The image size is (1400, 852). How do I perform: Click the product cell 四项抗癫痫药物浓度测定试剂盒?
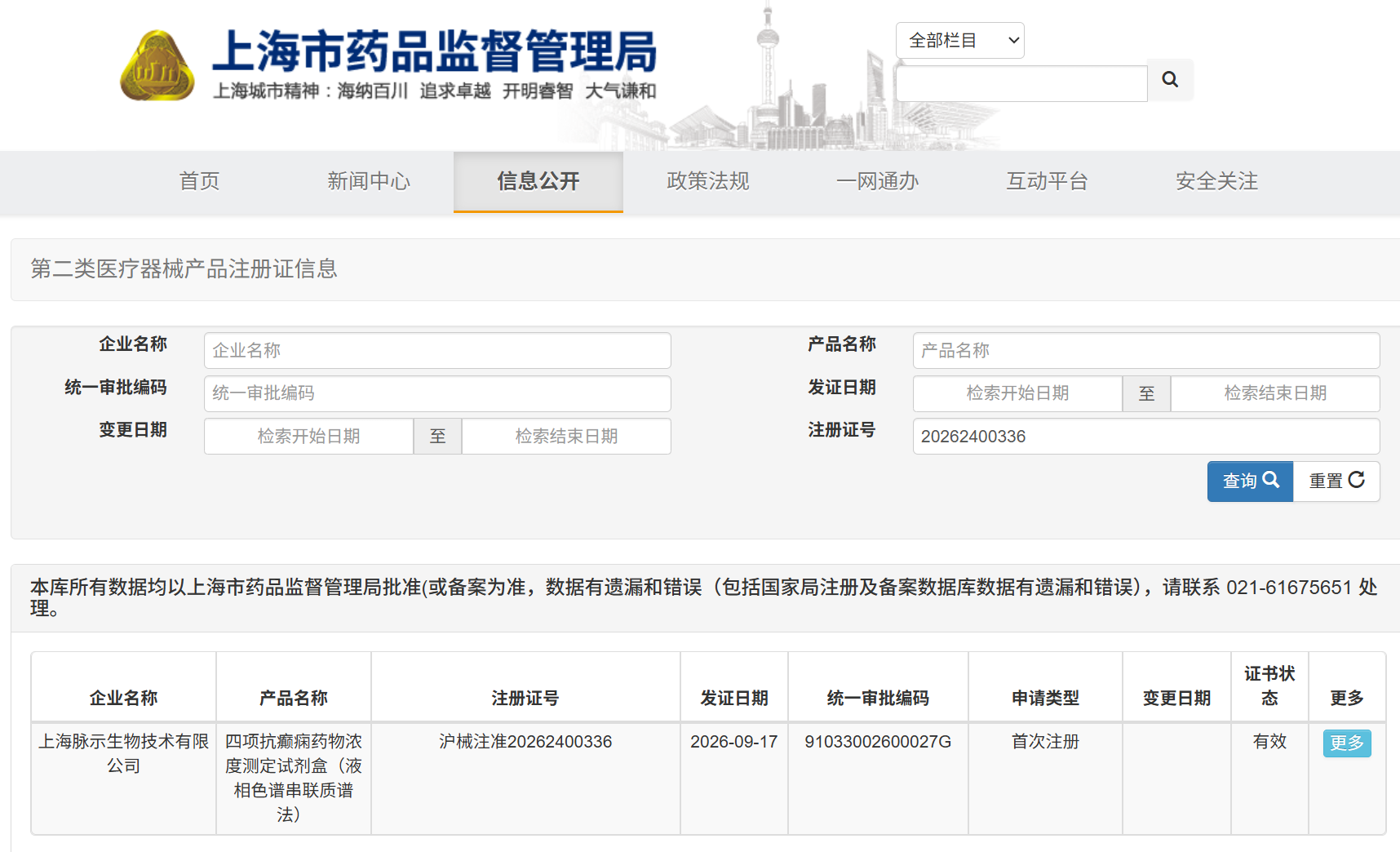point(294,778)
